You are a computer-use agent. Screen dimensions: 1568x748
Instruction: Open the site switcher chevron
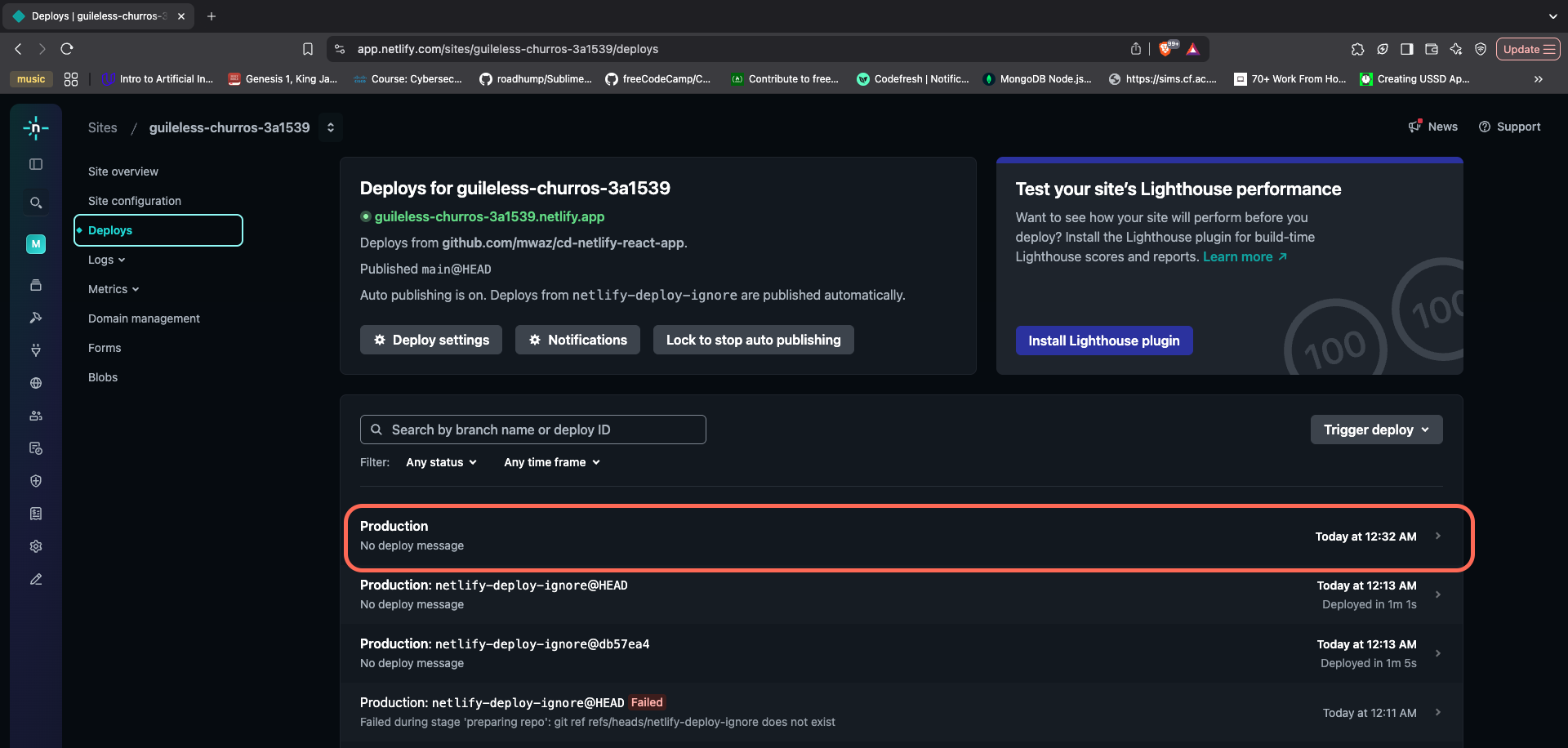click(330, 127)
